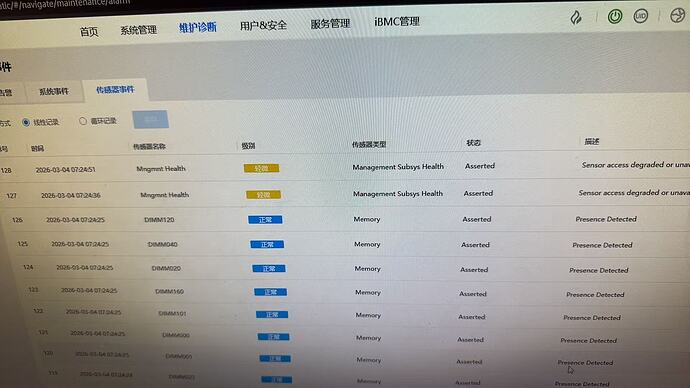
Task: Click Mngmnt Health in row 128
Action: click(161, 168)
